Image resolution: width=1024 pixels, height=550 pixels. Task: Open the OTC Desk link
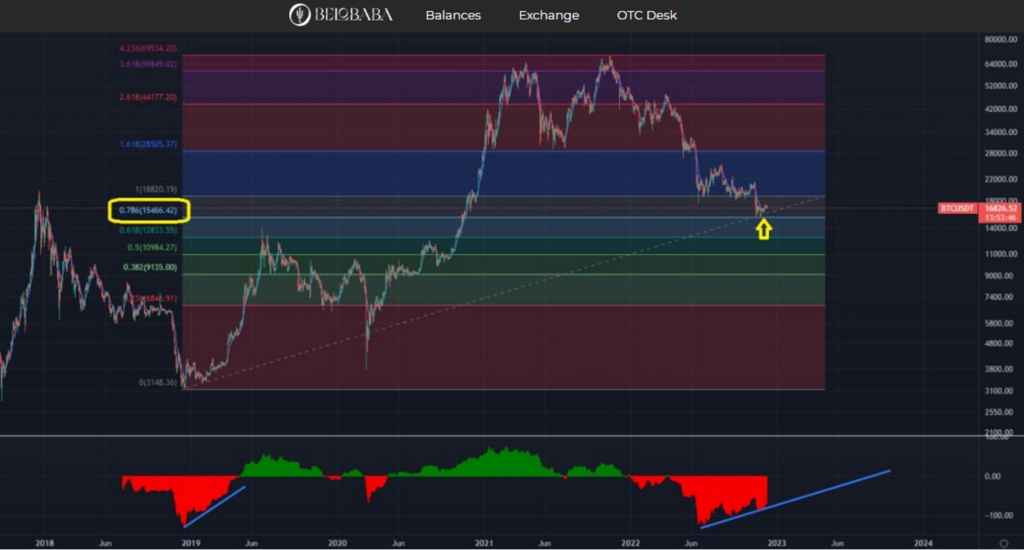(x=647, y=15)
